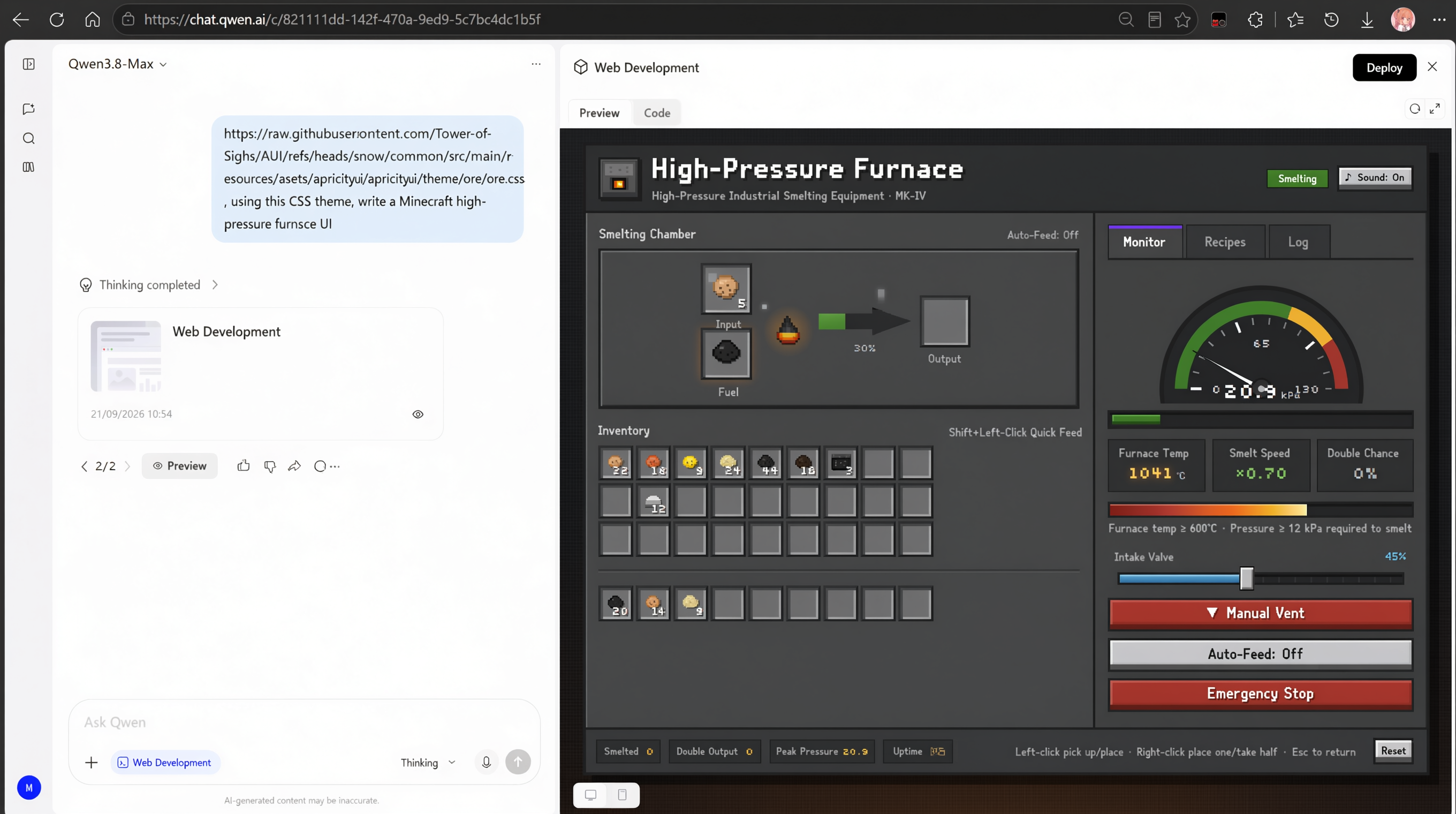Expand the Thinking completed section
The width and height of the screenshot is (1456, 814).
point(149,285)
